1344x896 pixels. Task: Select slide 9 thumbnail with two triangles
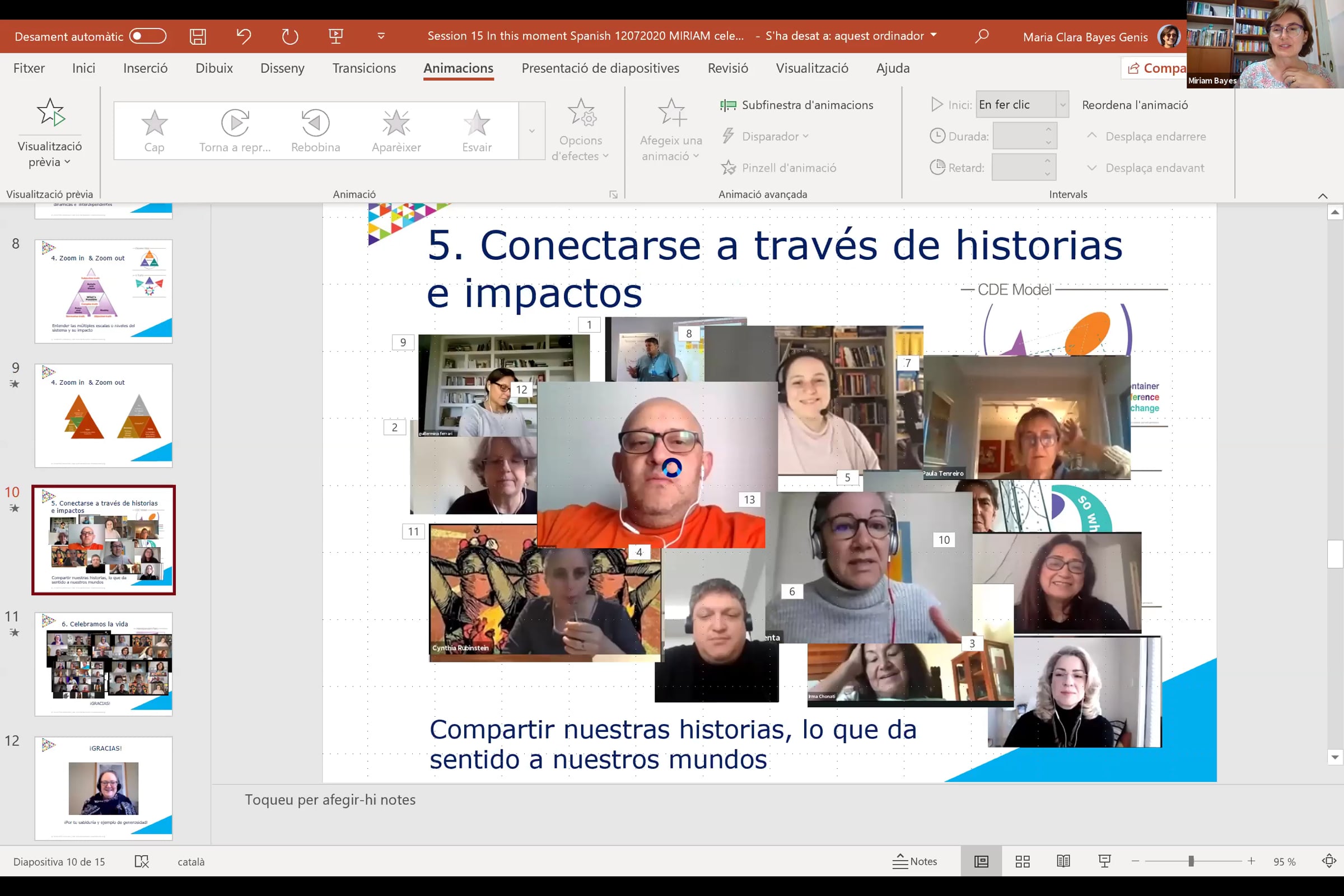104,416
